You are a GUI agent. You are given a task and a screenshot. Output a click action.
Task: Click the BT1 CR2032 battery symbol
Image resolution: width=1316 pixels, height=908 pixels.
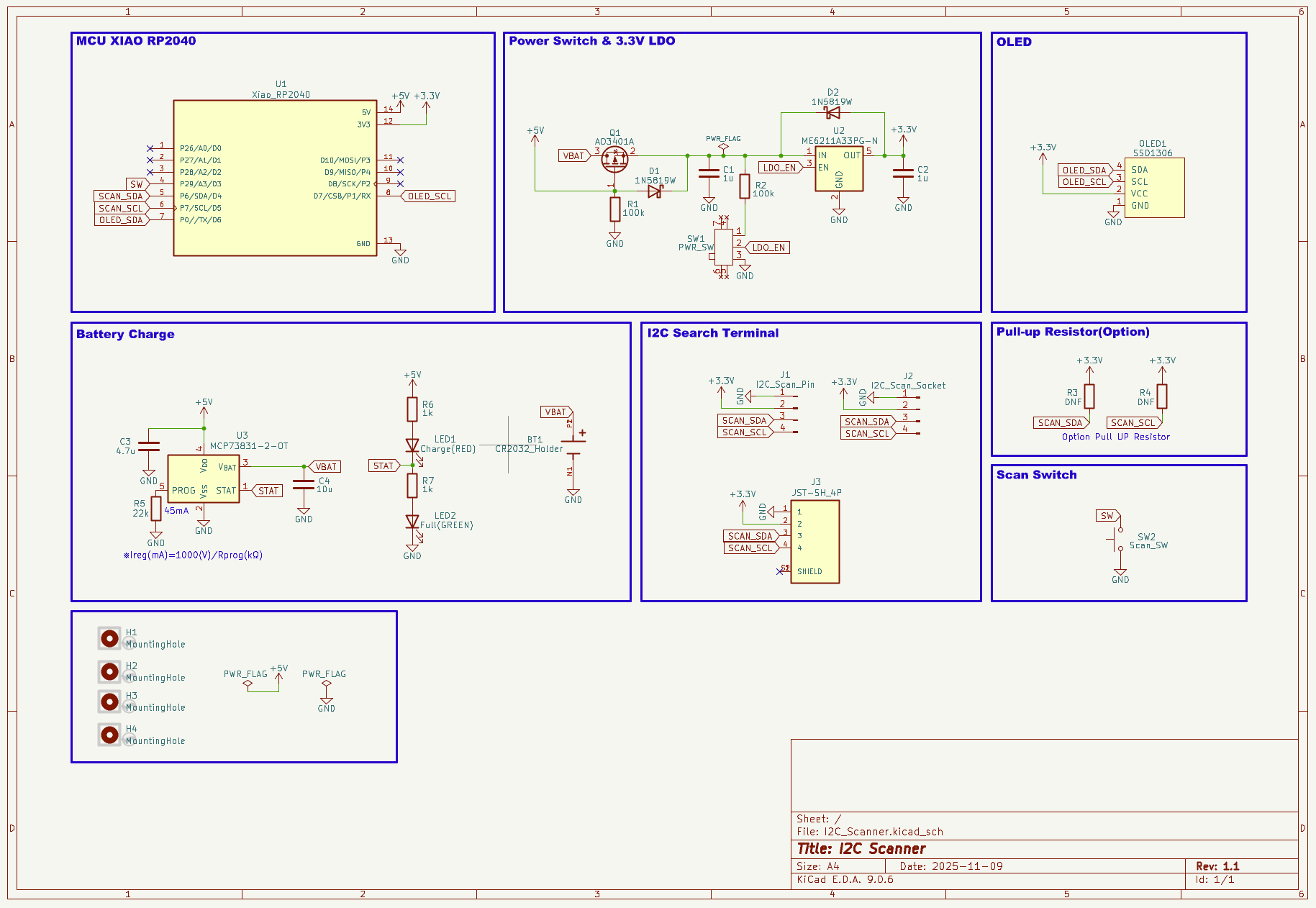pyautogui.click(x=573, y=446)
